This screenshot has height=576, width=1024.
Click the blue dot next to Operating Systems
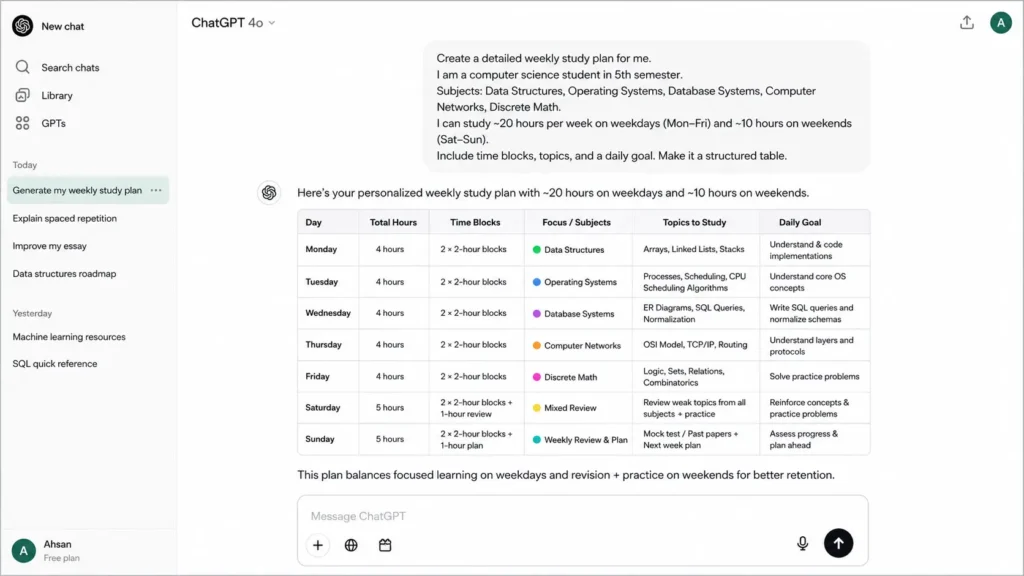pyautogui.click(x=537, y=282)
